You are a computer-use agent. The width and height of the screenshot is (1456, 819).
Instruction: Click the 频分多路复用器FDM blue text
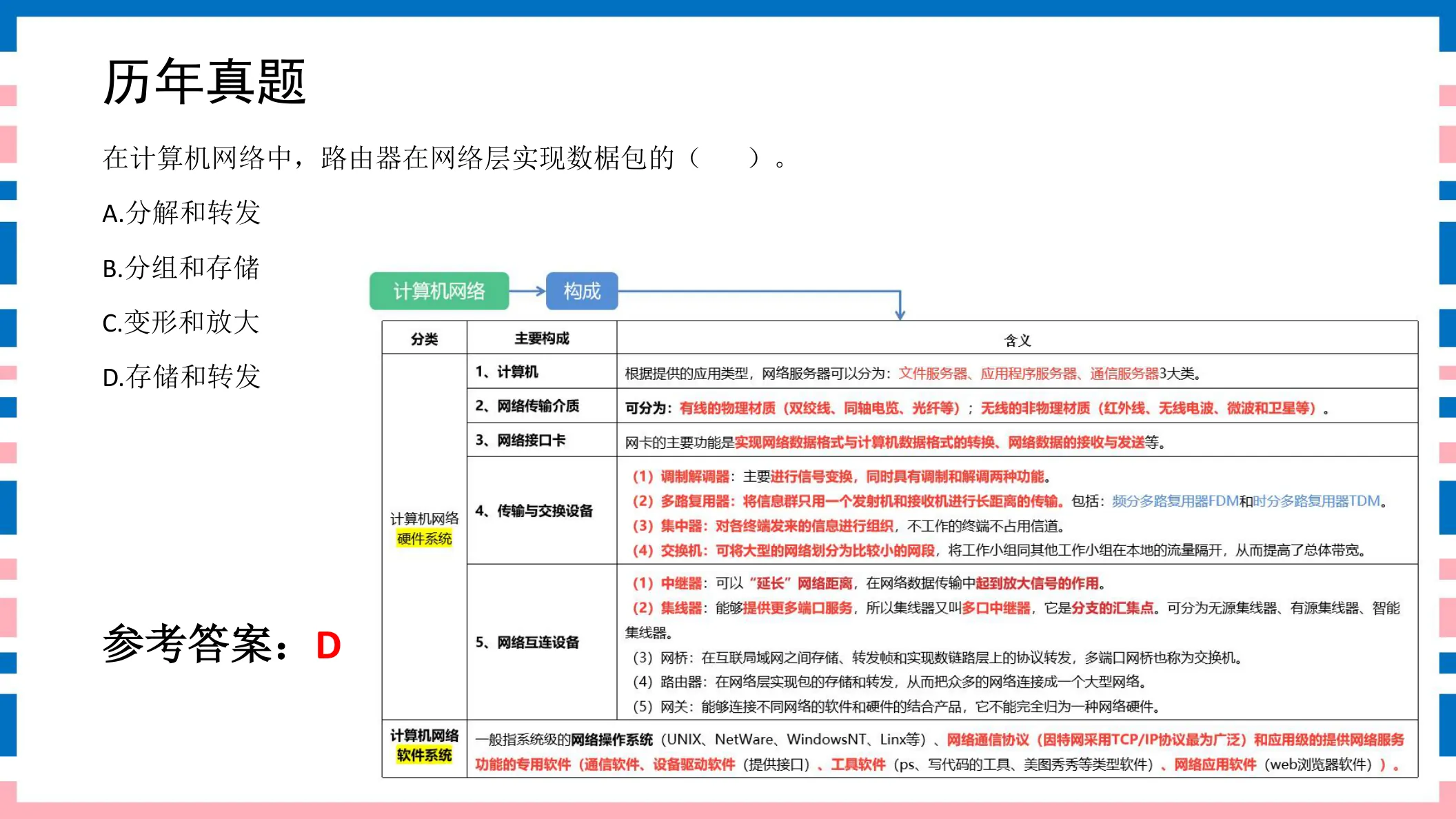[1175, 501]
